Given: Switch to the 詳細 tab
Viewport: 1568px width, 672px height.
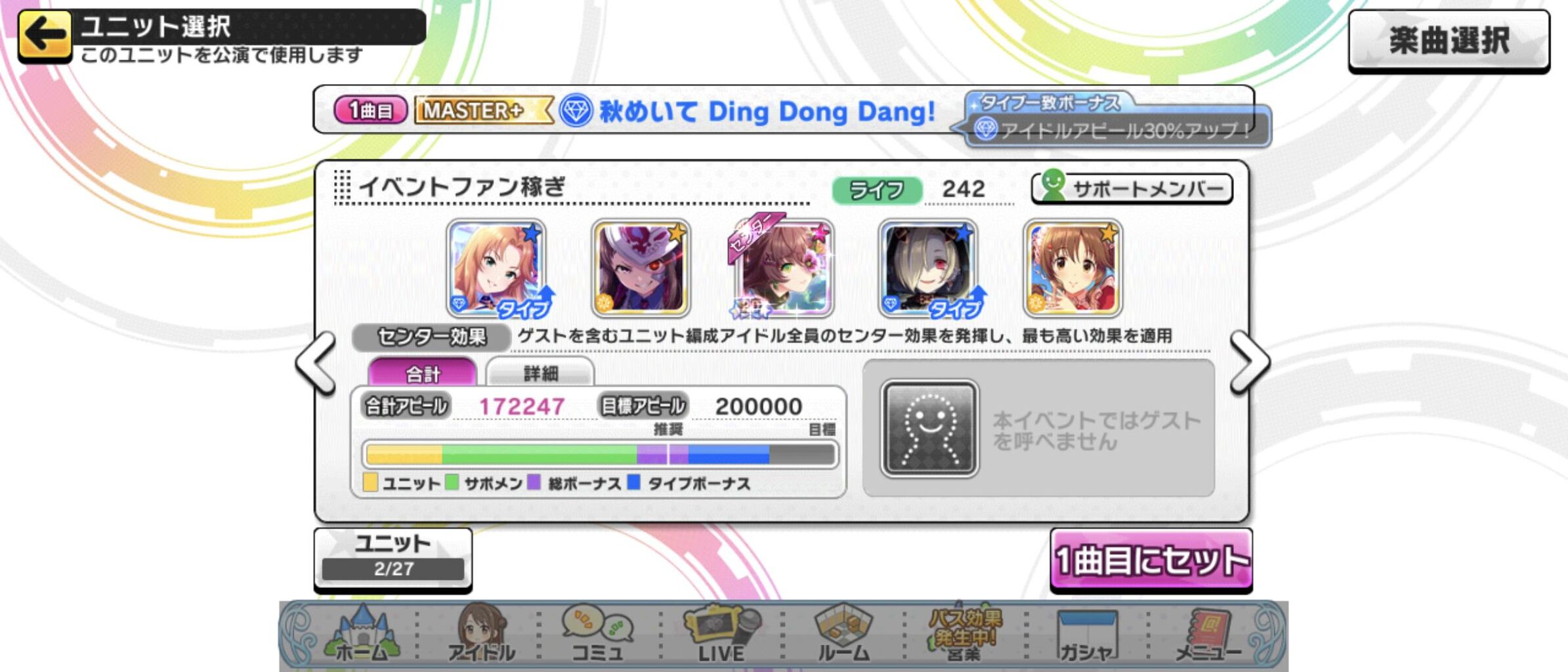Looking at the screenshot, I should coord(540,373).
